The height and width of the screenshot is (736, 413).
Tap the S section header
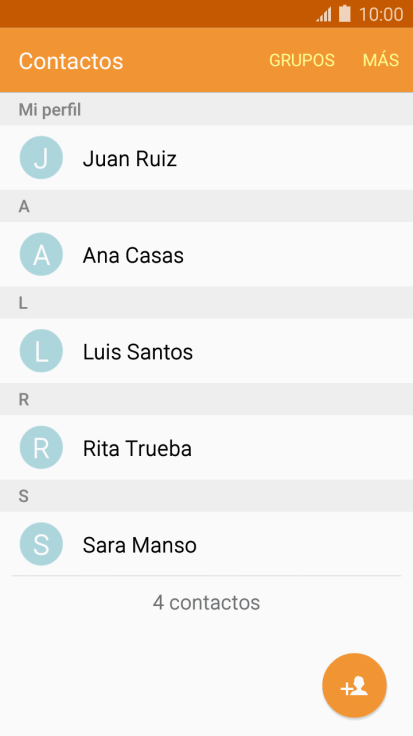[206, 496]
